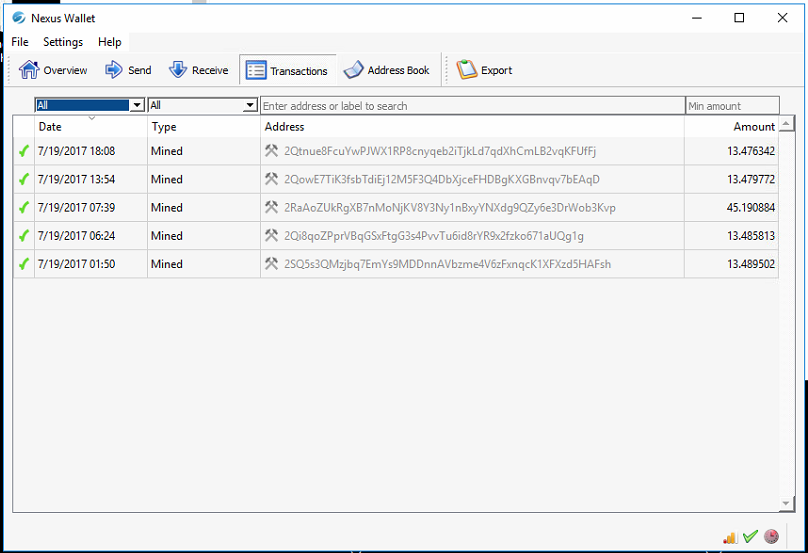Click amount 13.489502

pos(751,264)
